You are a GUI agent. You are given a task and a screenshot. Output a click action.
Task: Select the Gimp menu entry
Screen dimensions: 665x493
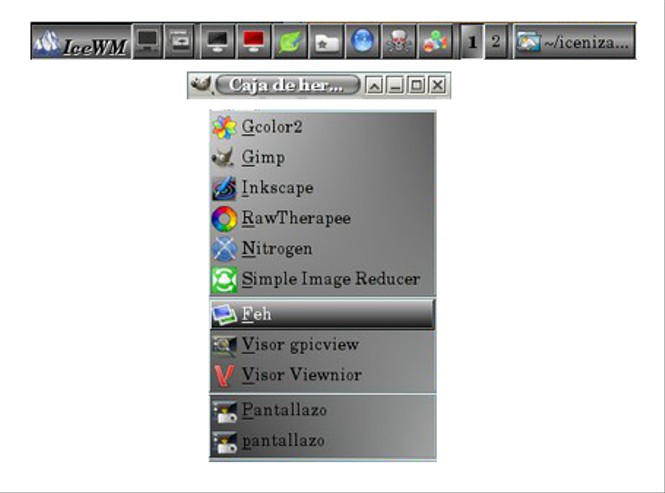tap(323, 157)
